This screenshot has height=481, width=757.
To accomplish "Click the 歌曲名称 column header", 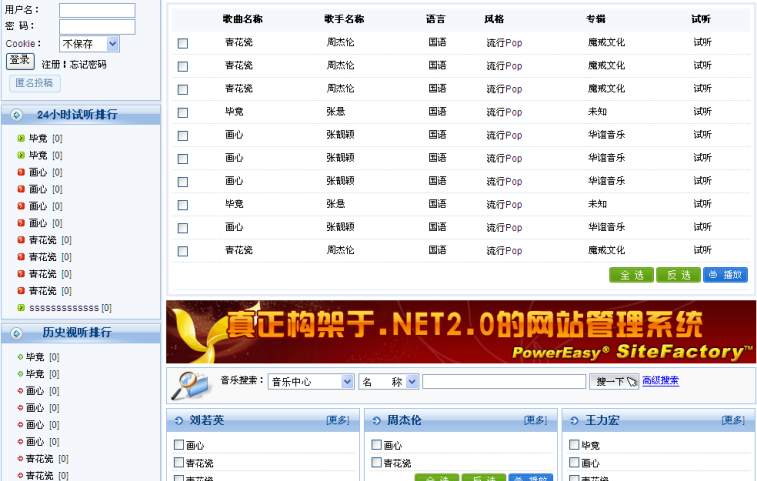I will coord(243,19).
